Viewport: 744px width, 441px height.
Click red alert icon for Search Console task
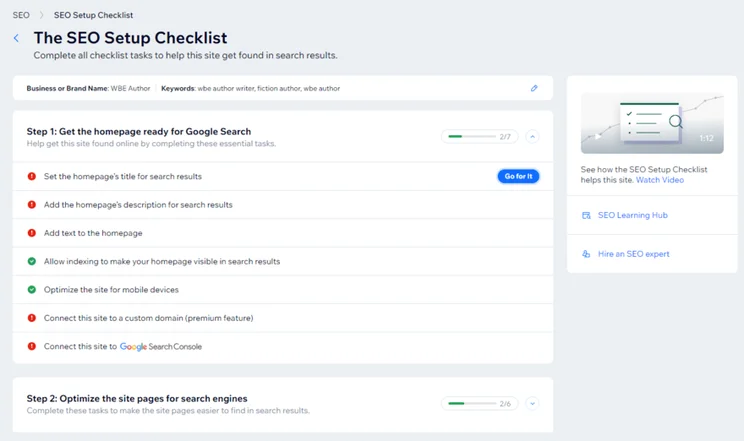[32, 346]
